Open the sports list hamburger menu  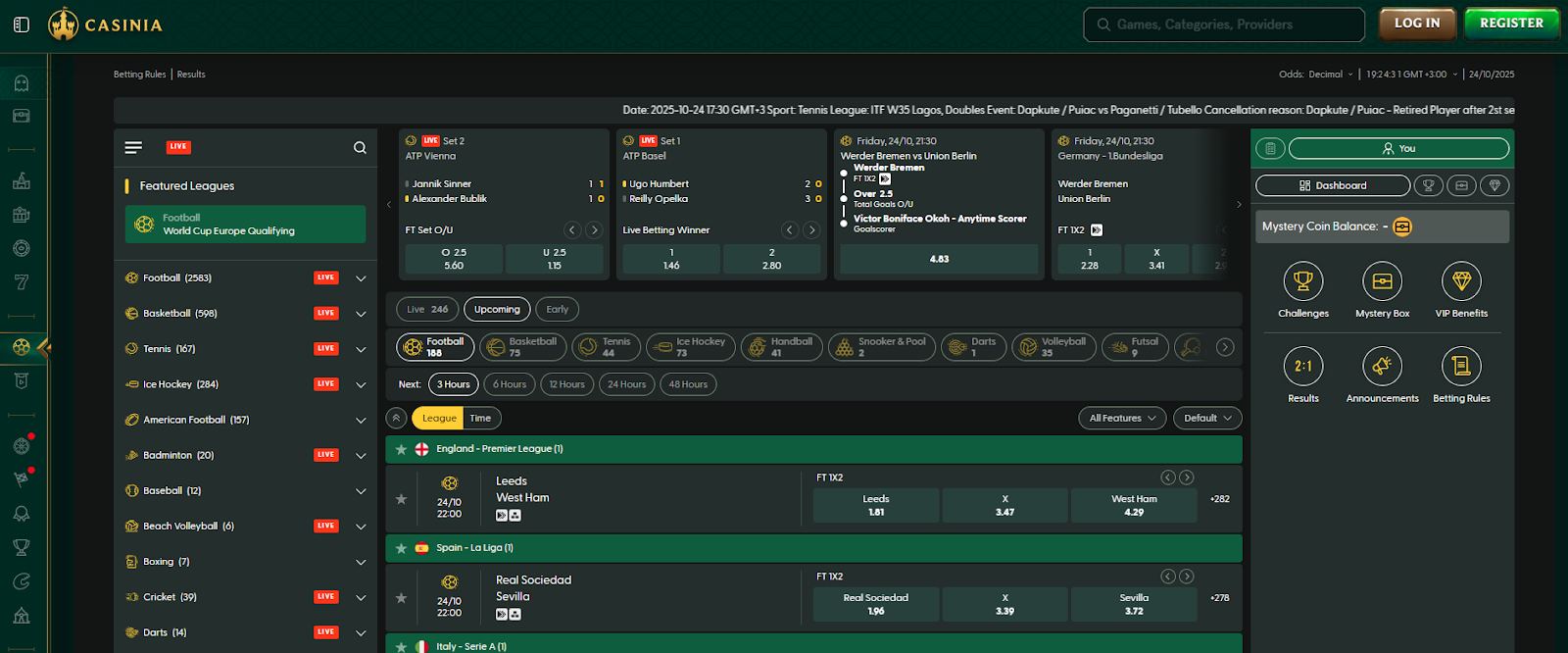(133, 147)
